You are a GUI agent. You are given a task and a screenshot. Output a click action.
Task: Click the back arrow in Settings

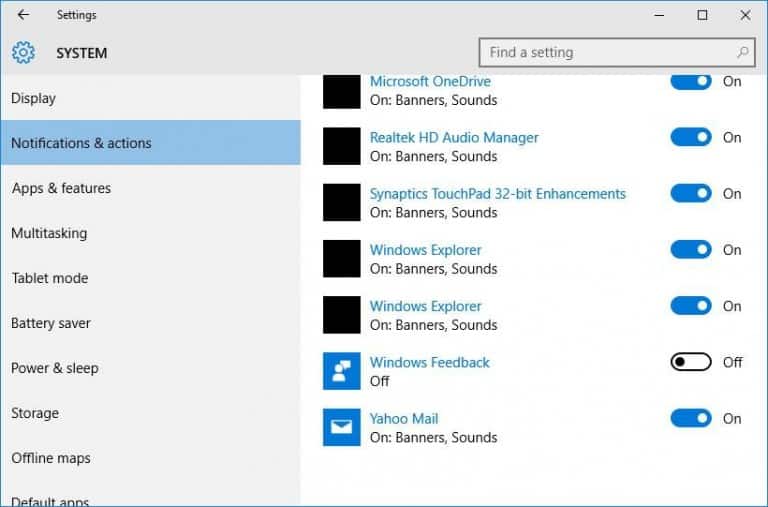click(x=23, y=15)
